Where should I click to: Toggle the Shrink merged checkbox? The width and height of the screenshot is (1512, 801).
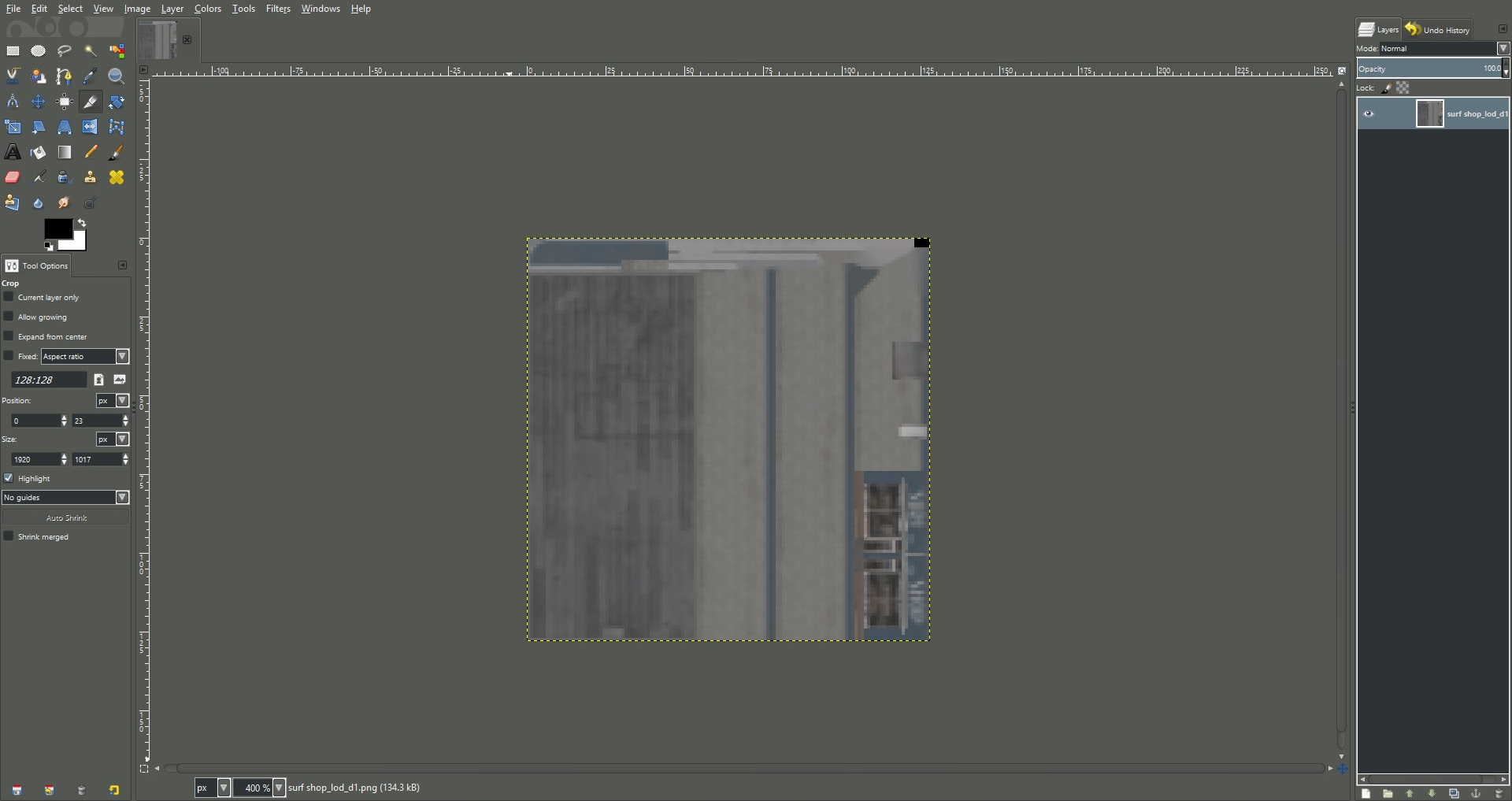[x=9, y=536]
